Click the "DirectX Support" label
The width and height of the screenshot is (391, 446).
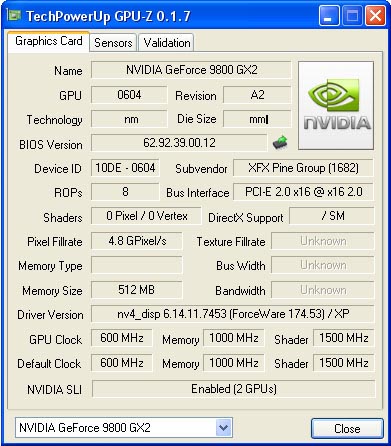pyautogui.click(x=246, y=218)
